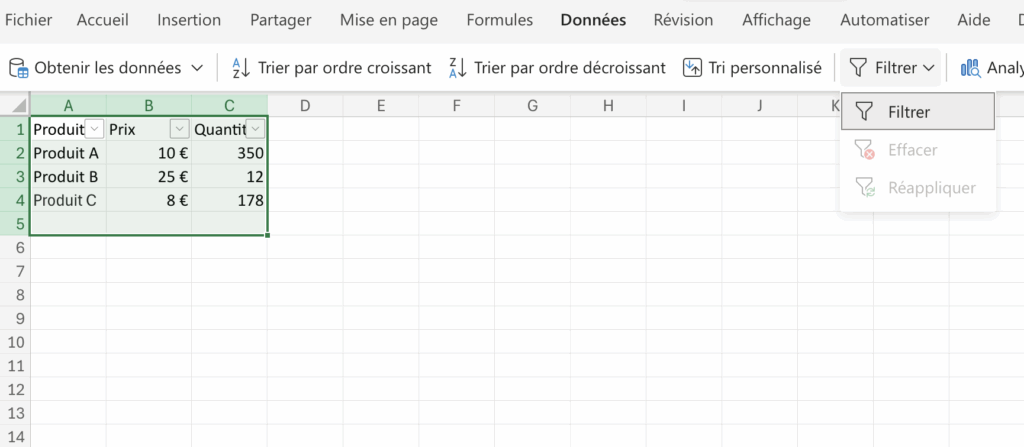1024x447 pixels.
Task: Go to the Mise en page tab
Action: [388, 20]
